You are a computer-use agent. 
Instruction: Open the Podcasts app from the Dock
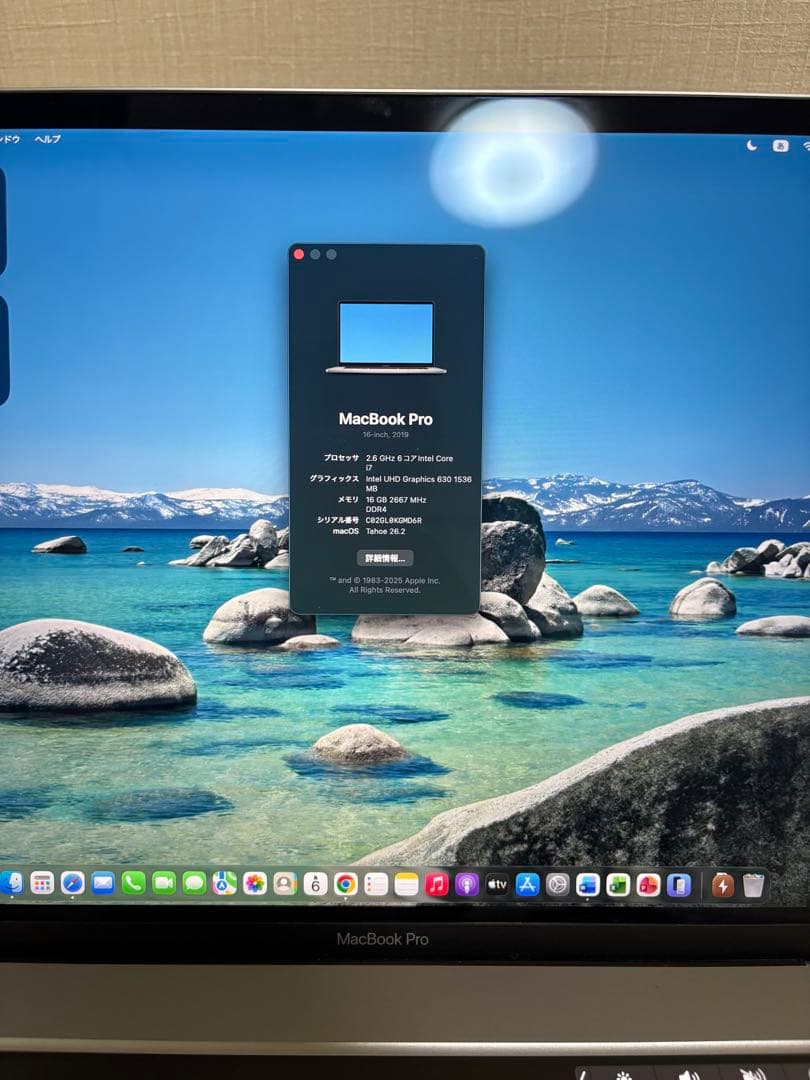(x=468, y=885)
